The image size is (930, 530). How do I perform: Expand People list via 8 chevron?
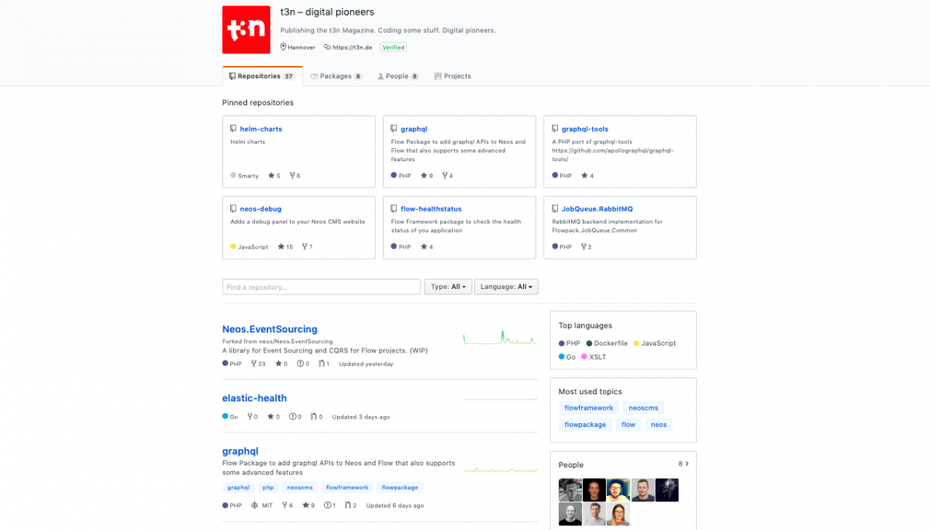point(683,464)
